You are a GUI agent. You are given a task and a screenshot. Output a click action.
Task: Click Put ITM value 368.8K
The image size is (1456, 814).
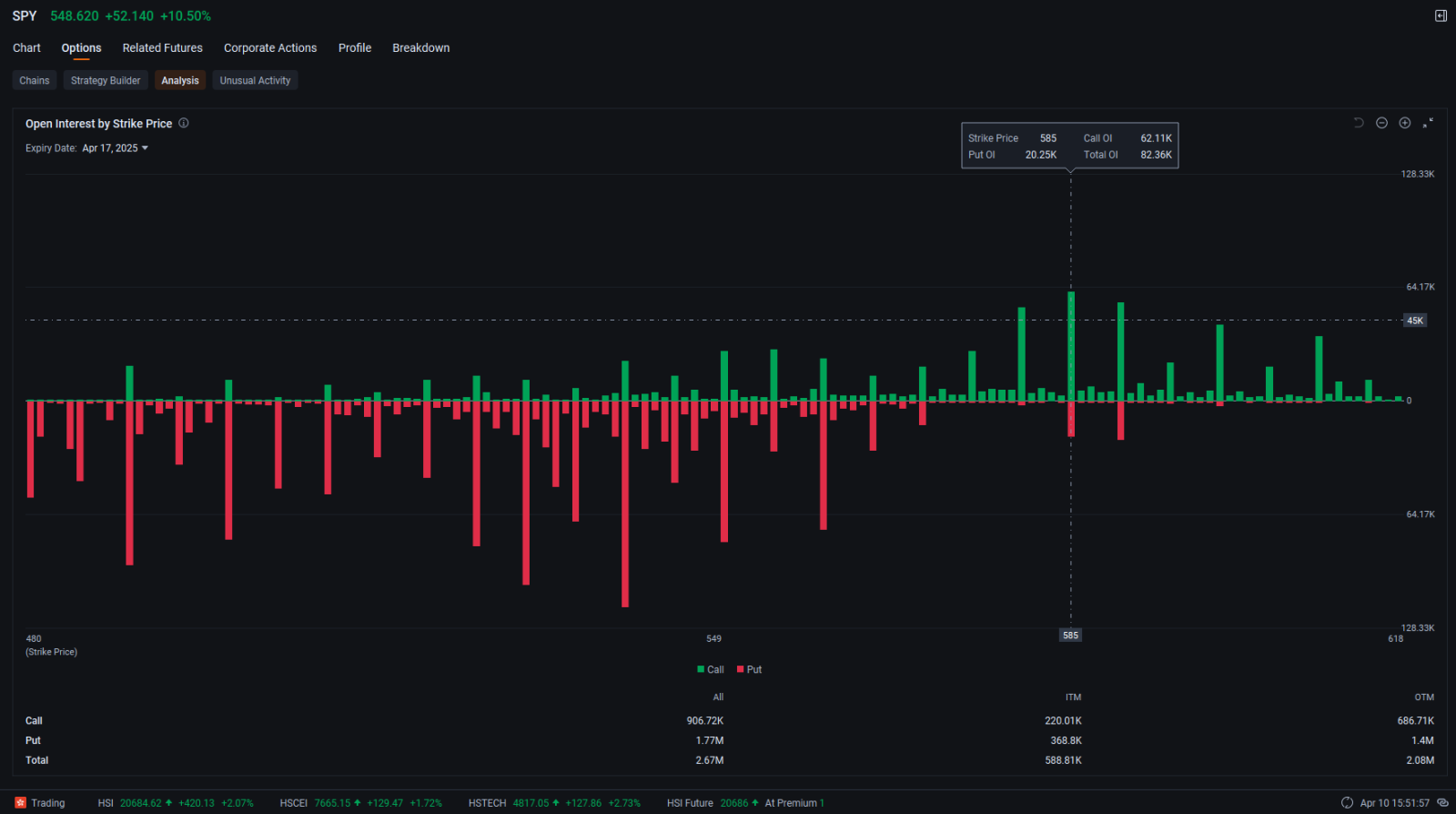[x=1066, y=741]
